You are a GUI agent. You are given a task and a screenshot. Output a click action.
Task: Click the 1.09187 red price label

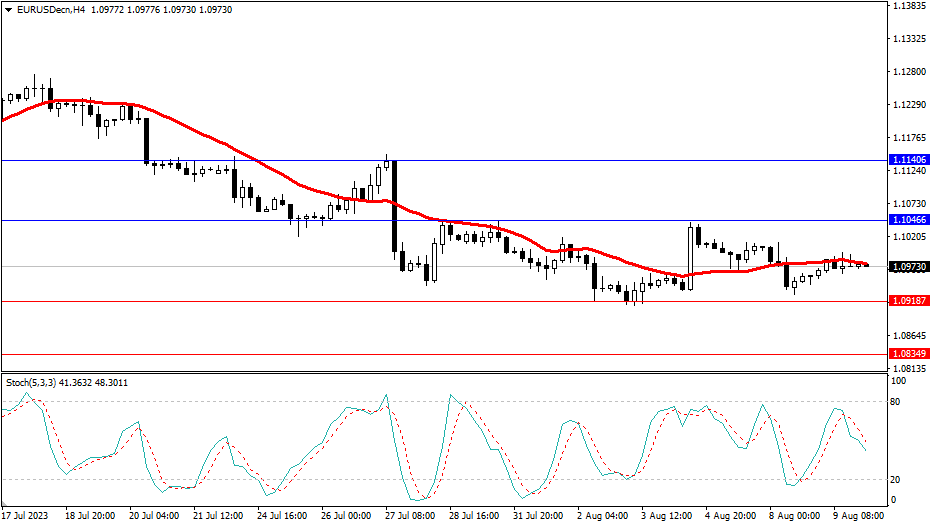click(x=908, y=300)
